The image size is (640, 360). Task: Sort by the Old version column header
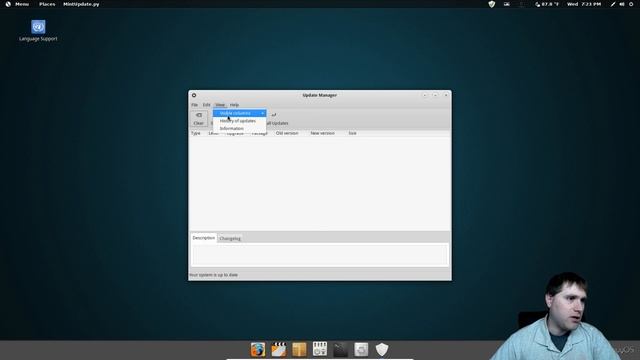point(287,133)
